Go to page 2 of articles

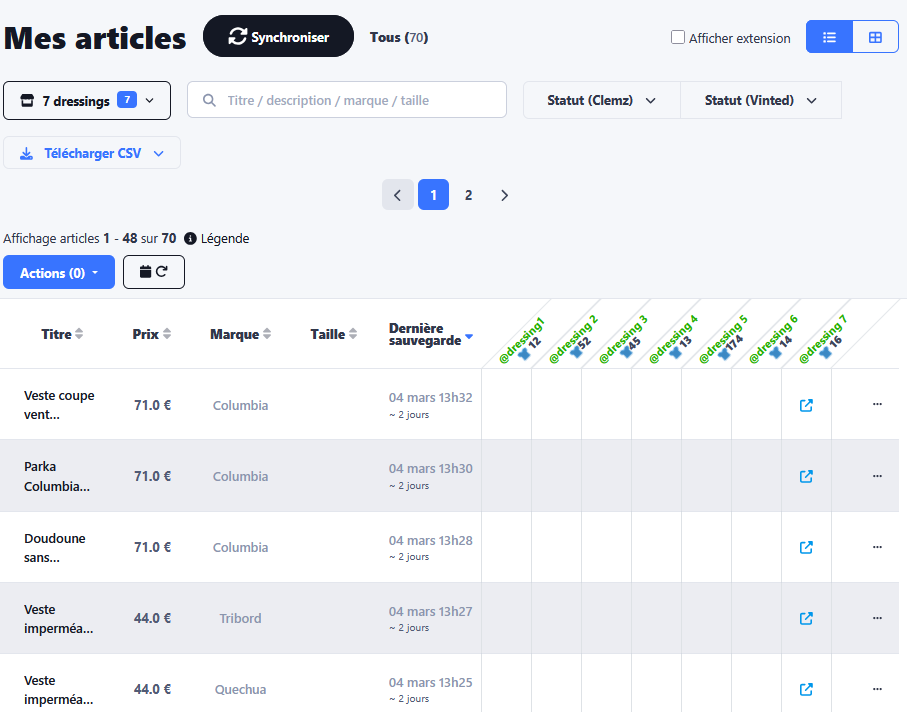pos(468,195)
